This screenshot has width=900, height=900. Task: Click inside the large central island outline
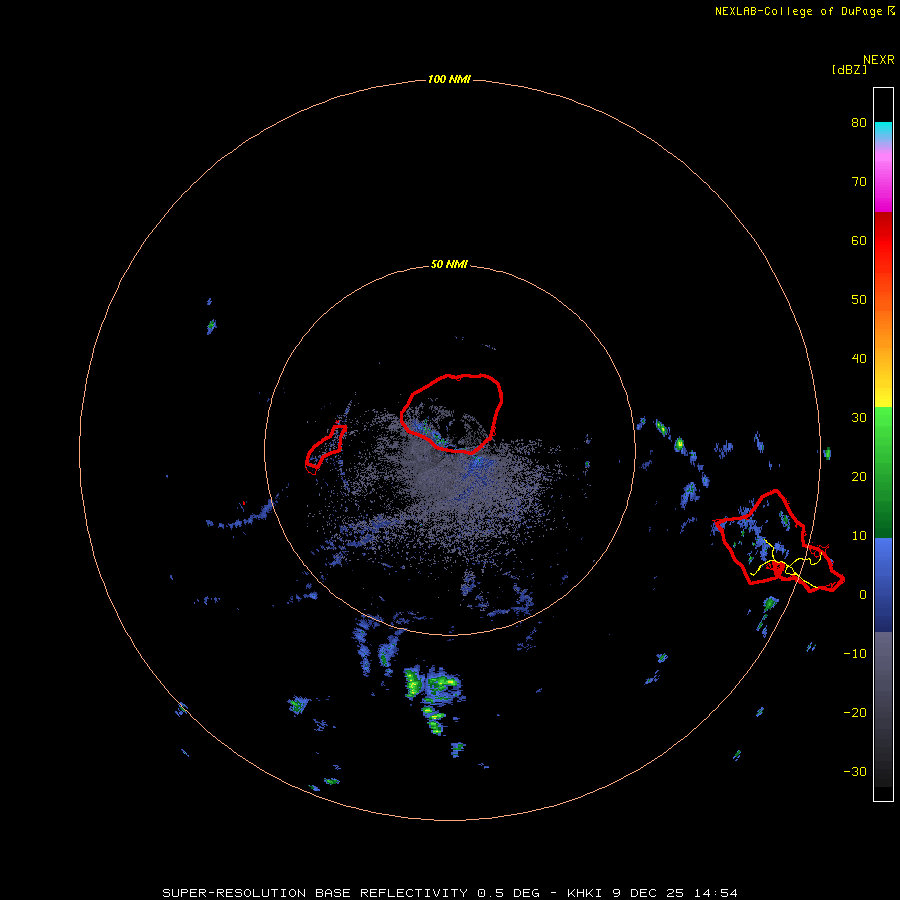(x=452, y=413)
